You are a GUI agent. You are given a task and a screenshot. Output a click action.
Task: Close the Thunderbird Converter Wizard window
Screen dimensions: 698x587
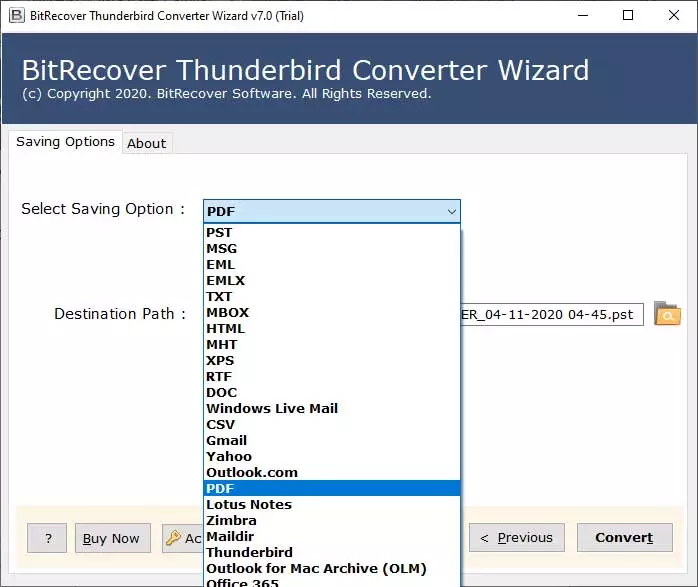coord(673,15)
